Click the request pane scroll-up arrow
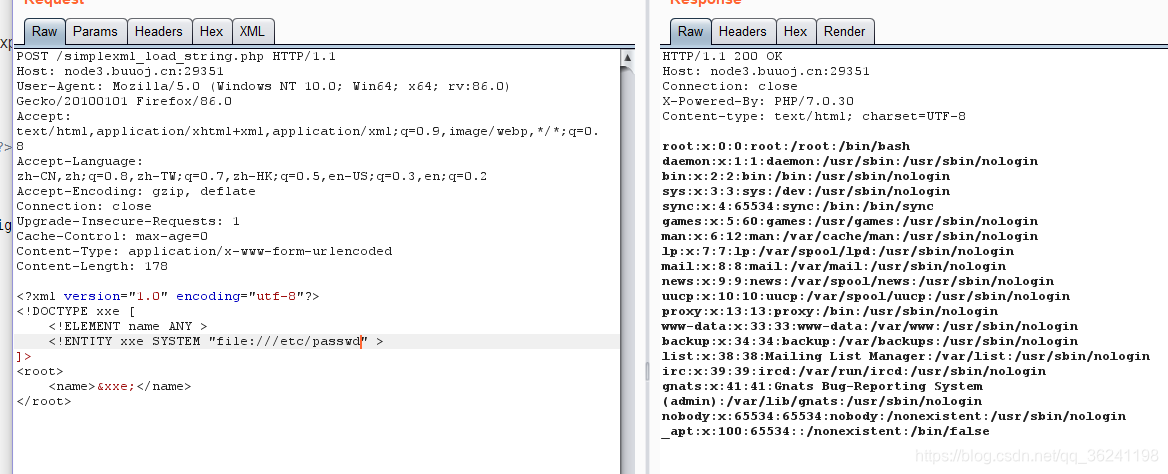The height and width of the screenshot is (474, 1168). click(627, 57)
